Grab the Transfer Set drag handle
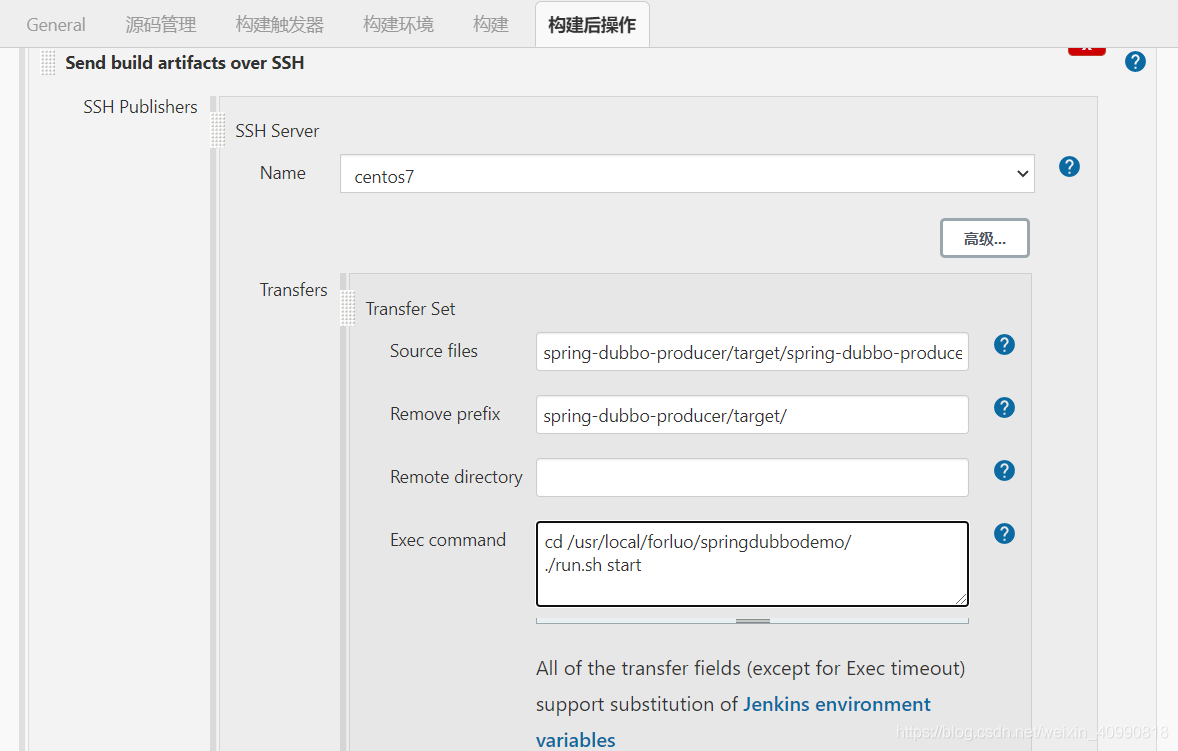The height and width of the screenshot is (751, 1178). pos(348,308)
